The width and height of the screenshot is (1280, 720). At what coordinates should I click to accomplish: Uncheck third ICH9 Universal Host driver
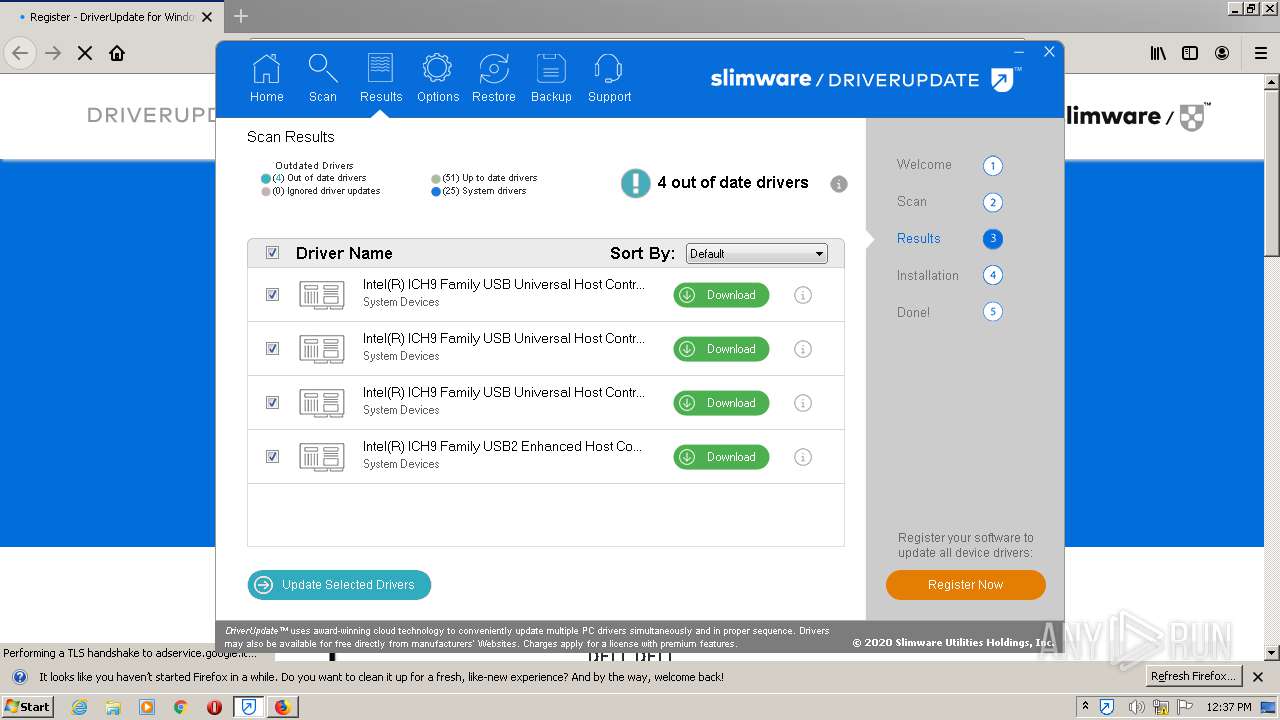point(272,403)
